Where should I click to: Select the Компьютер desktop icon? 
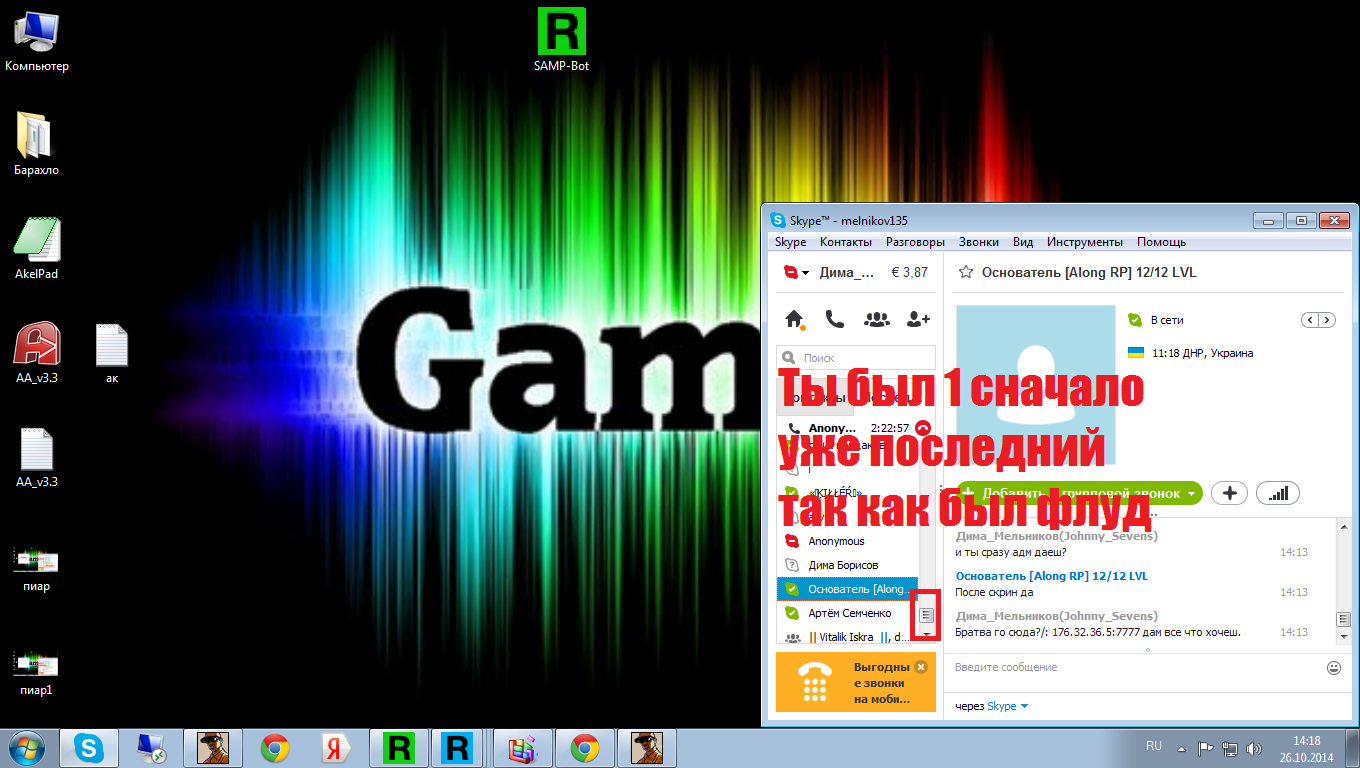click(37, 40)
